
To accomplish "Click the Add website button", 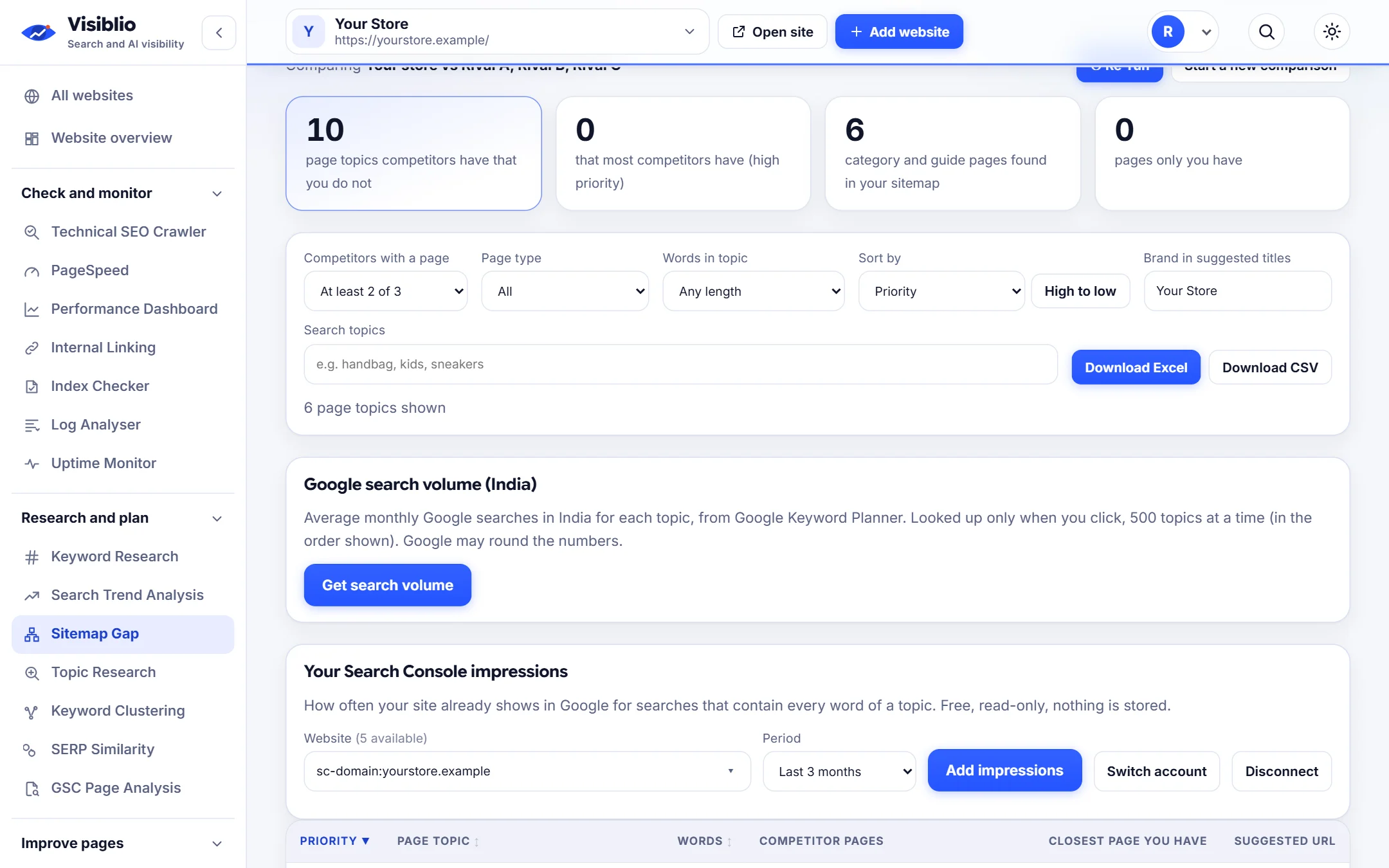I will 899,32.
